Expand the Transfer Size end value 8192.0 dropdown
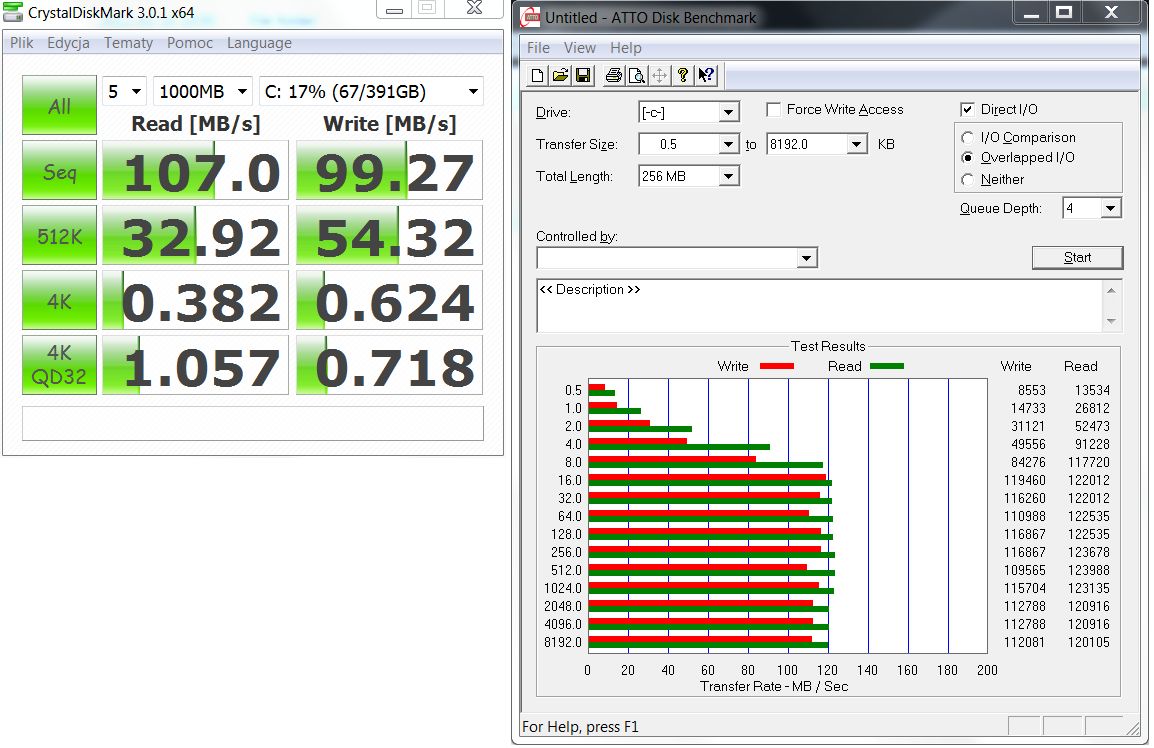Screen dimensions: 1154x748 (x=857, y=144)
